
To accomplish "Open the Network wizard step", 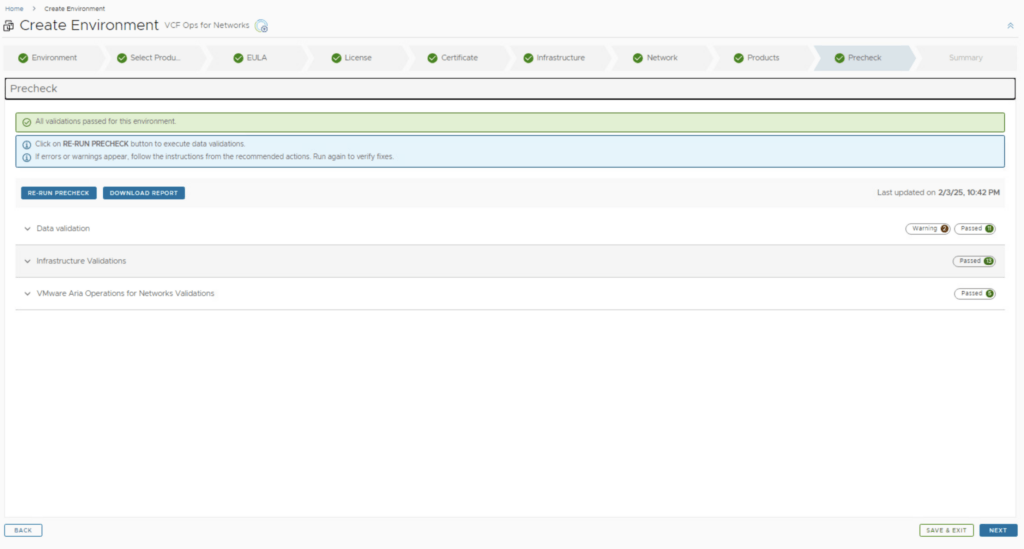I will click(x=661, y=58).
